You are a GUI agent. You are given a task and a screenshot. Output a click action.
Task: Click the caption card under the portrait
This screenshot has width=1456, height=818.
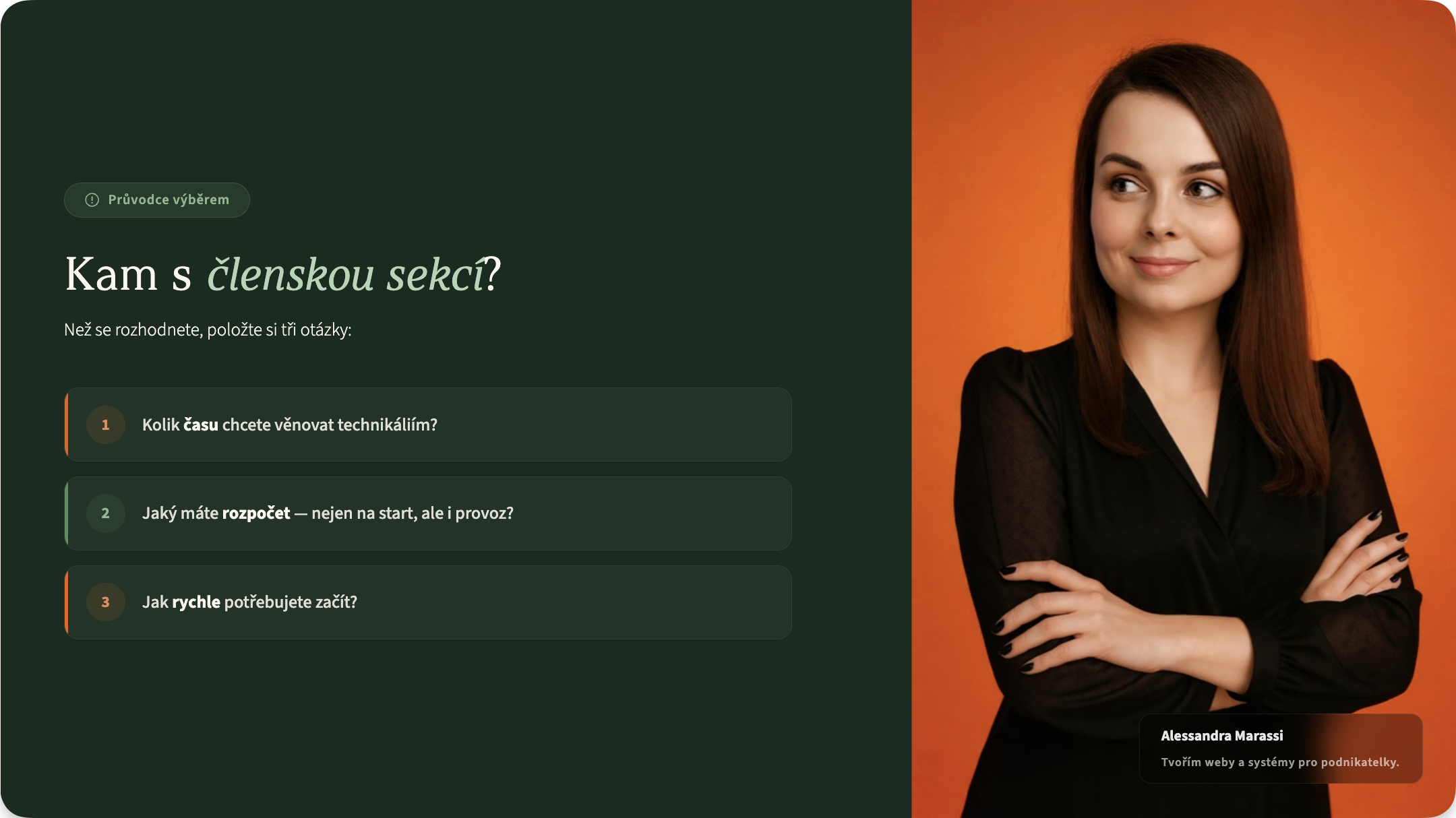1281,749
